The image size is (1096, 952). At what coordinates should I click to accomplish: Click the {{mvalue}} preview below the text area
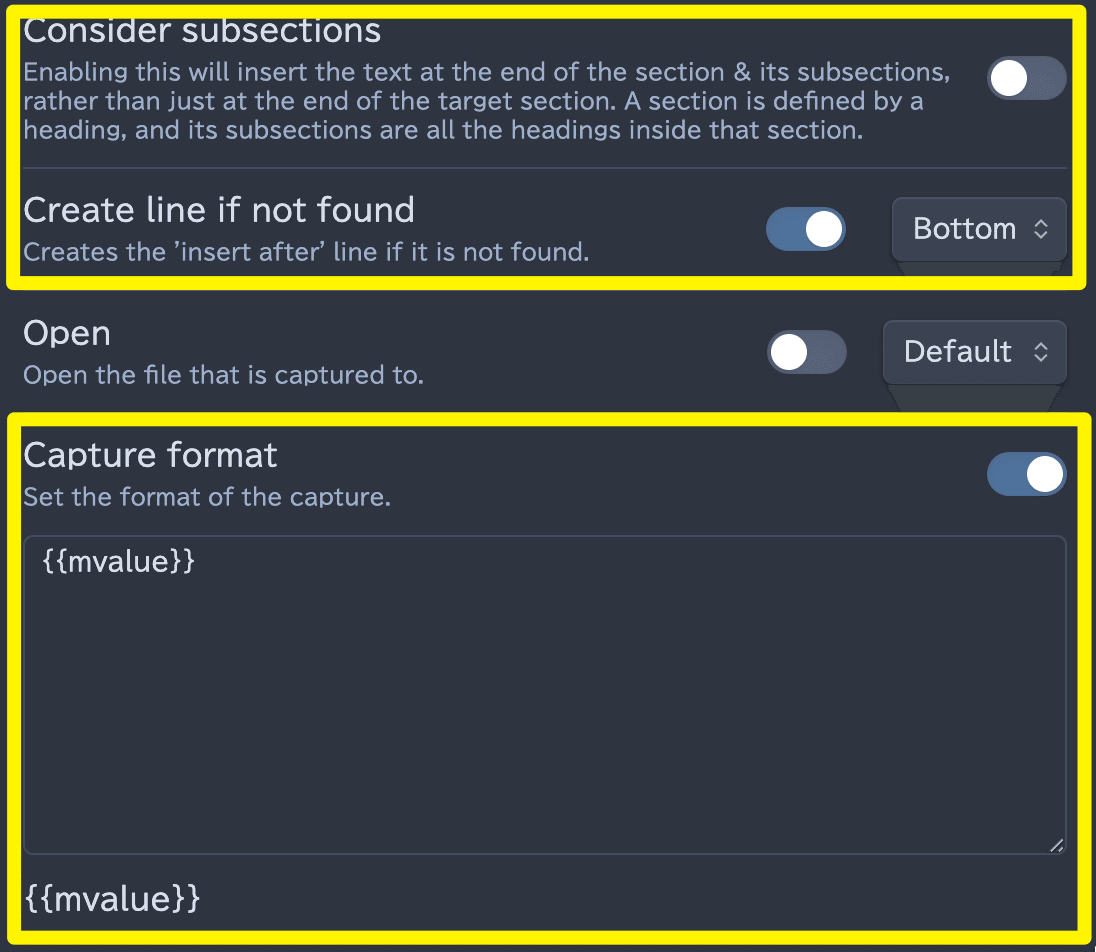pyautogui.click(x=113, y=898)
